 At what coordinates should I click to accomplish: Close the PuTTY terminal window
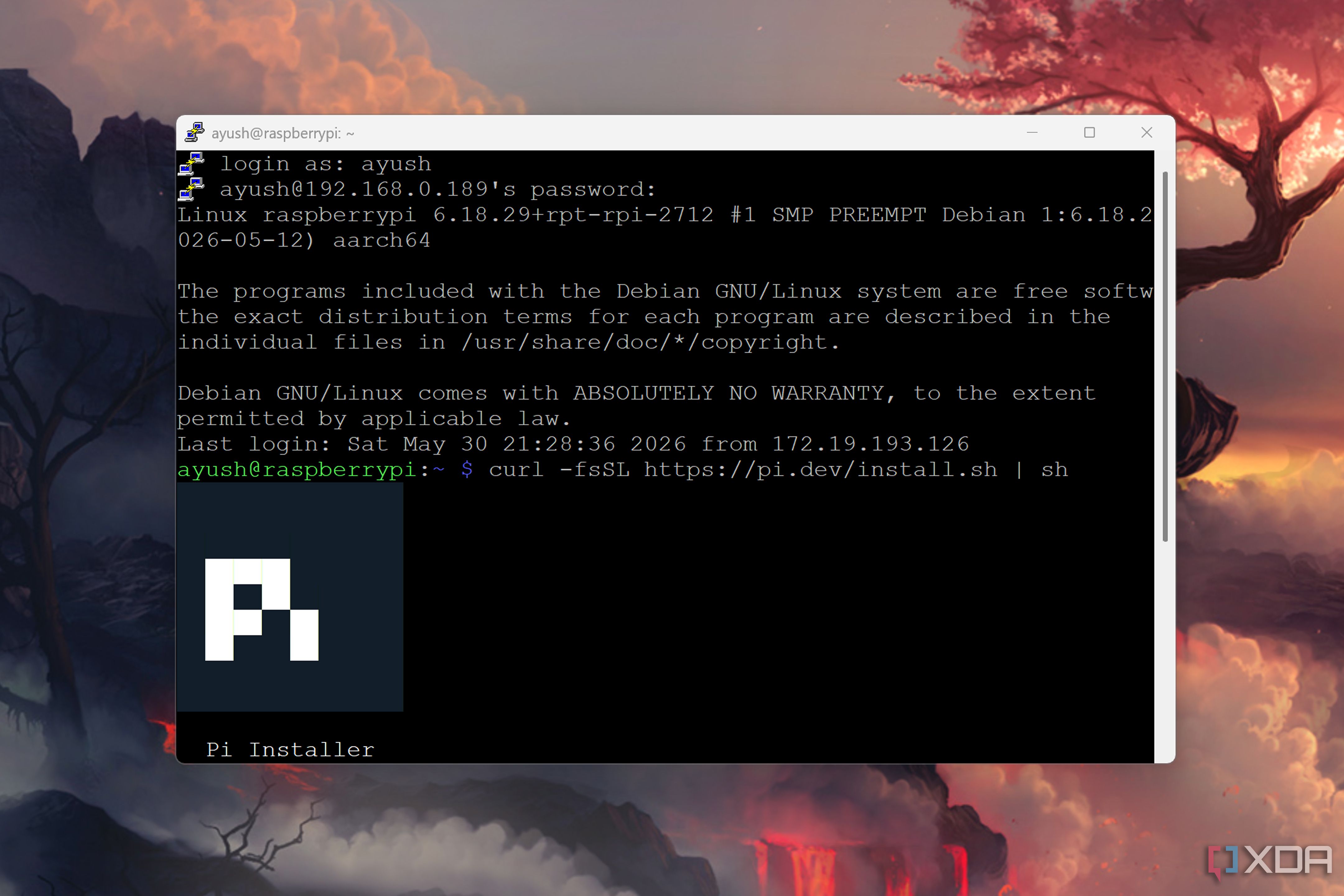point(1146,133)
